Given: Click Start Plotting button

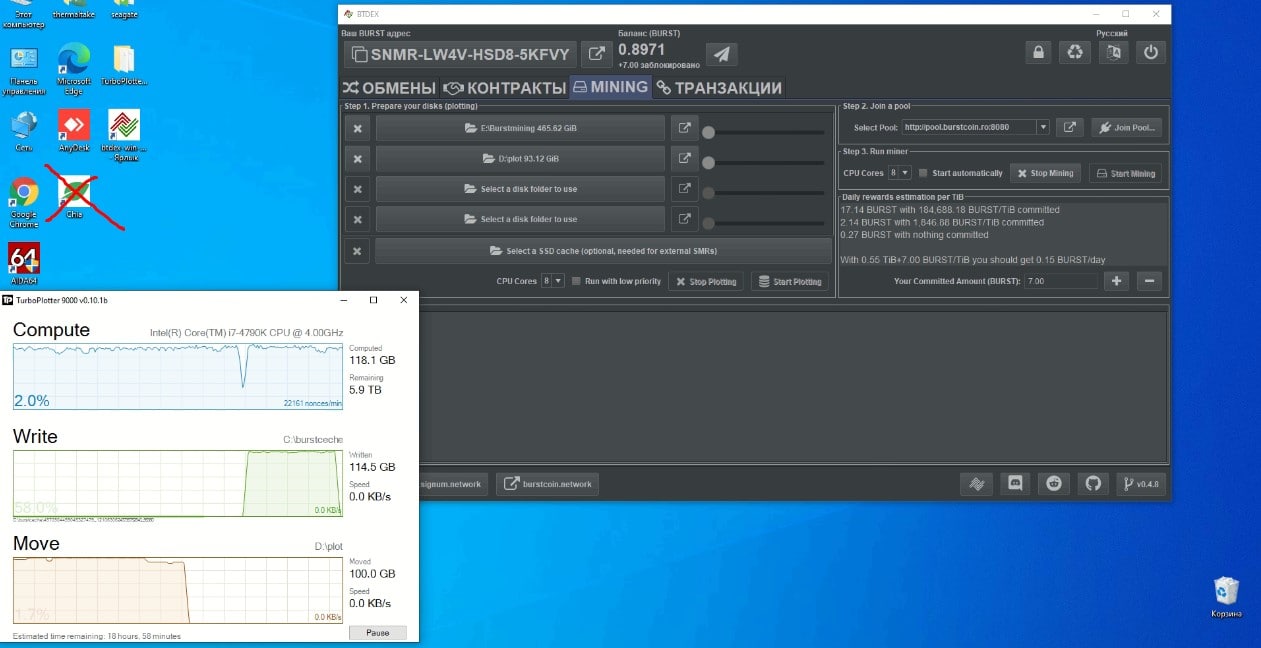Looking at the screenshot, I should click(x=790, y=281).
